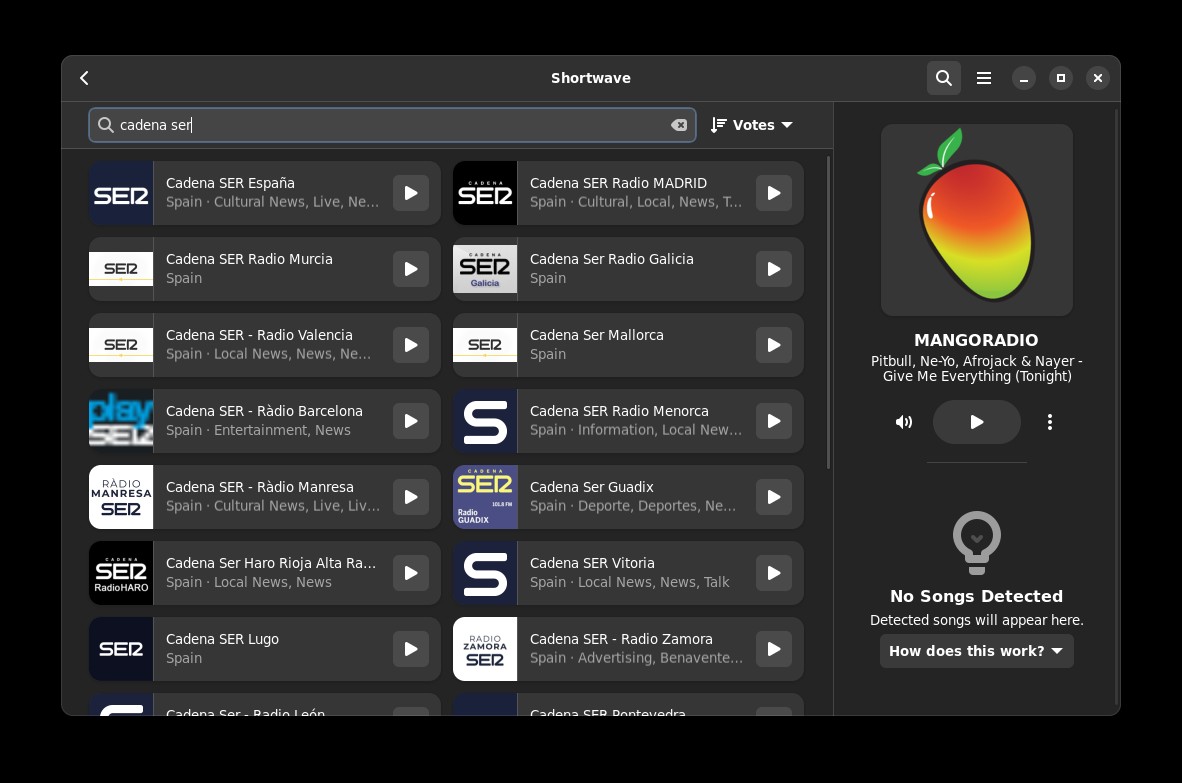
Task: Click the 'Cadena Ser Guadix' title
Action: point(592,488)
